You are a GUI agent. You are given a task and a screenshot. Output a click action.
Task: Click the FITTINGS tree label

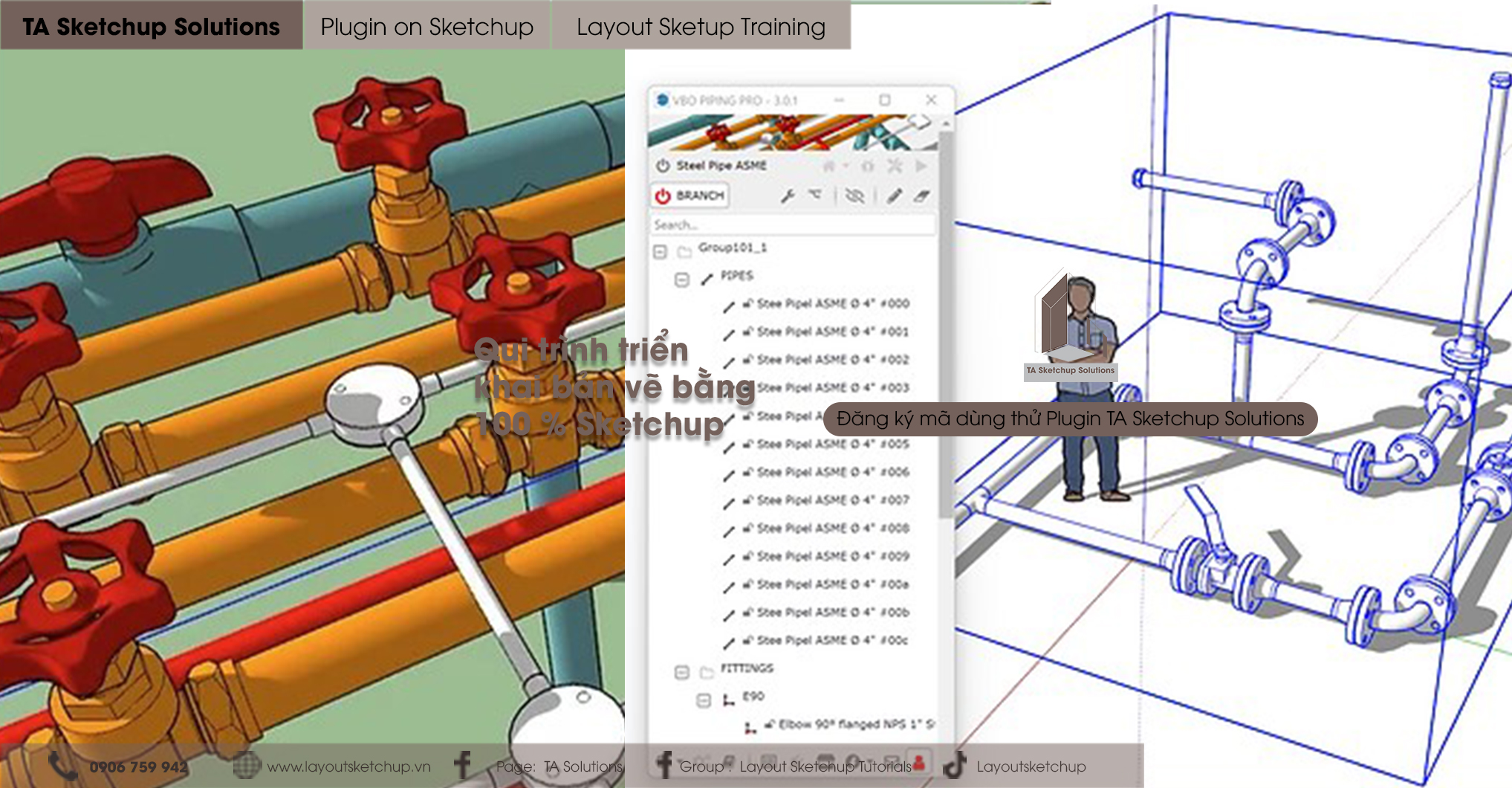(x=746, y=668)
